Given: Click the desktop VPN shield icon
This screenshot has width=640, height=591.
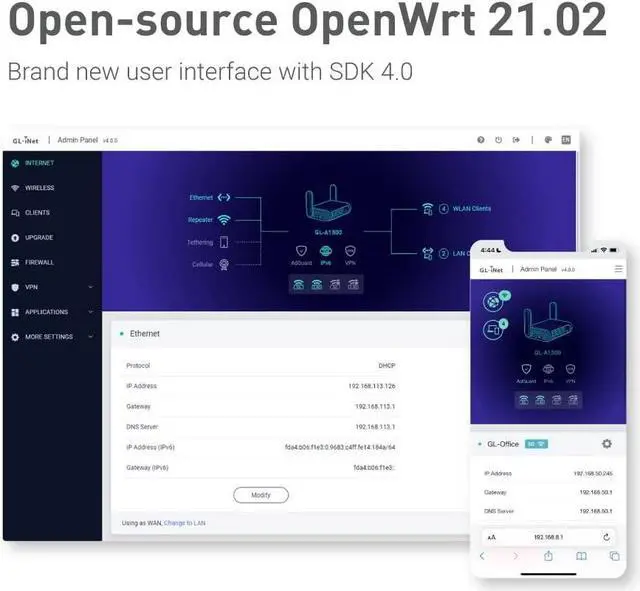Looking at the screenshot, I should tap(350, 251).
